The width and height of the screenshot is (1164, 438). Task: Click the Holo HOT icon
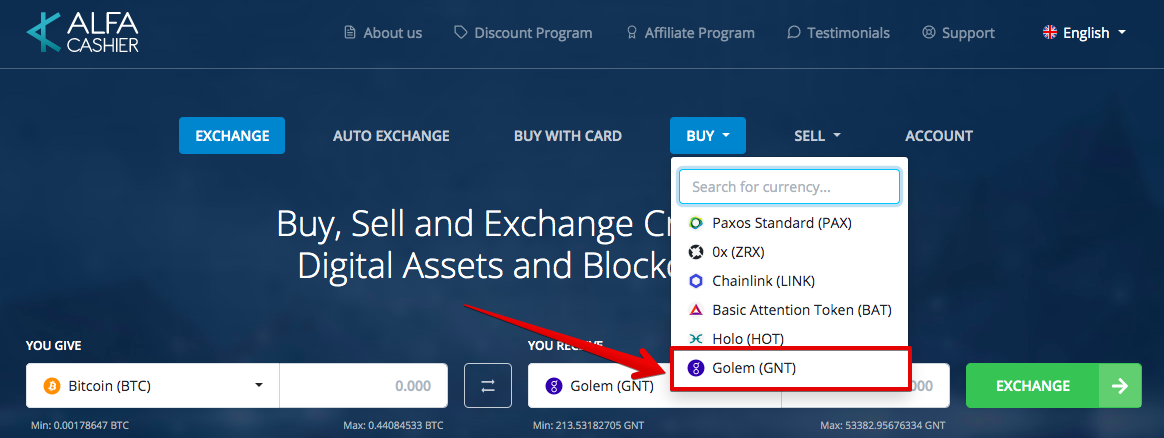696,339
